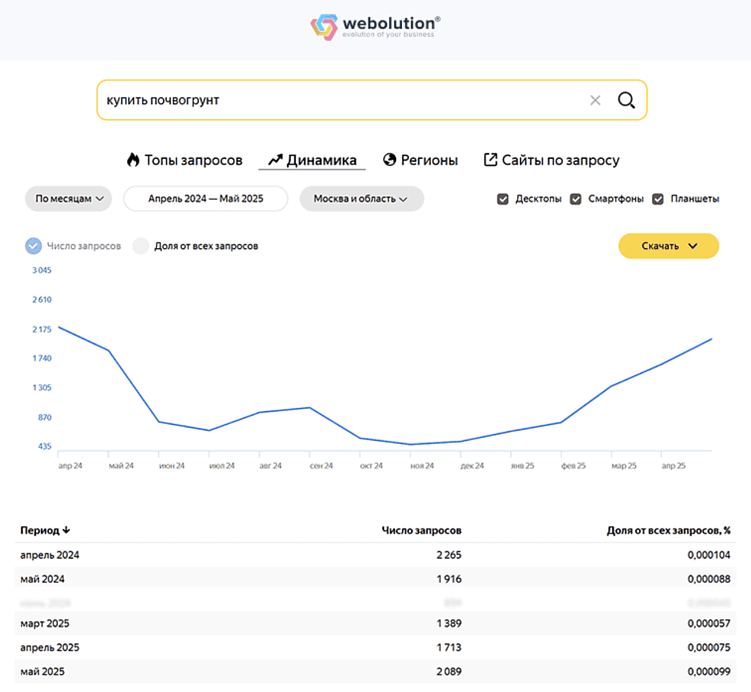Select Доля от всех запросов radio option
This screenshot has width=751, height=692.
[141, 246]
